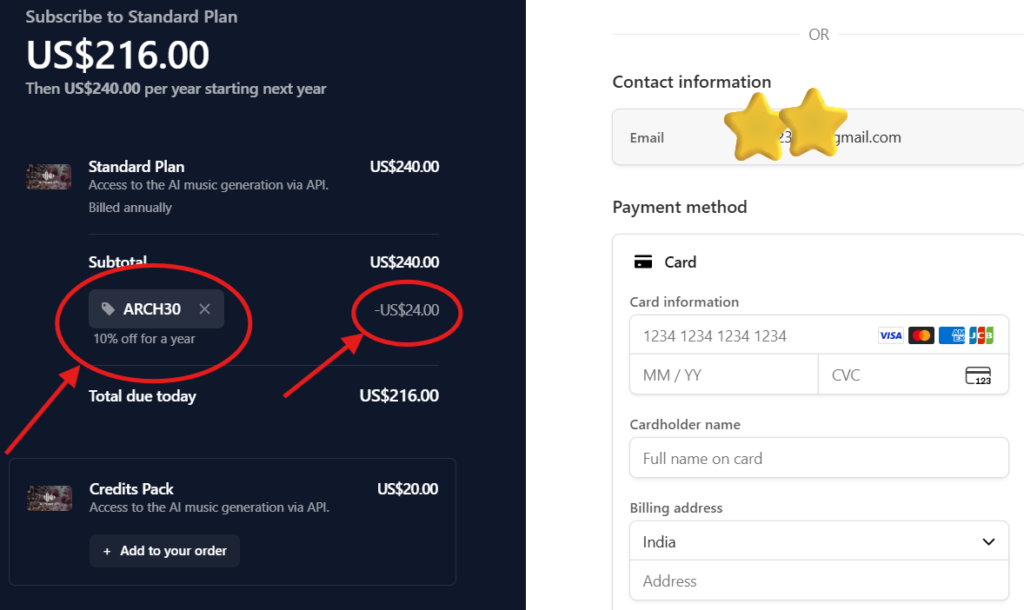
Task: Click the Cardholder name field
Action: pyautogui.click(x=818, y=457)
